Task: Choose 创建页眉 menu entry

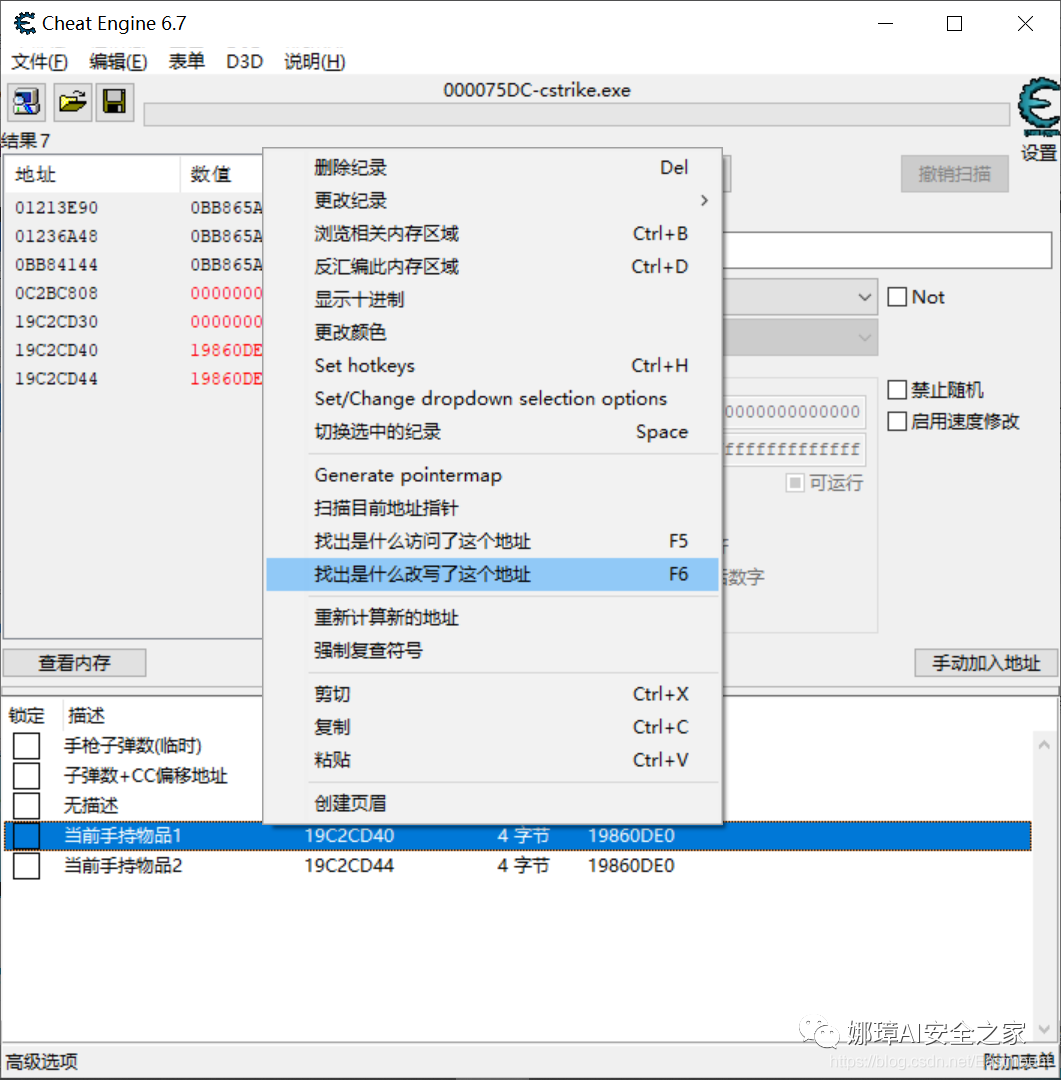Action: (x=493, y=804)
